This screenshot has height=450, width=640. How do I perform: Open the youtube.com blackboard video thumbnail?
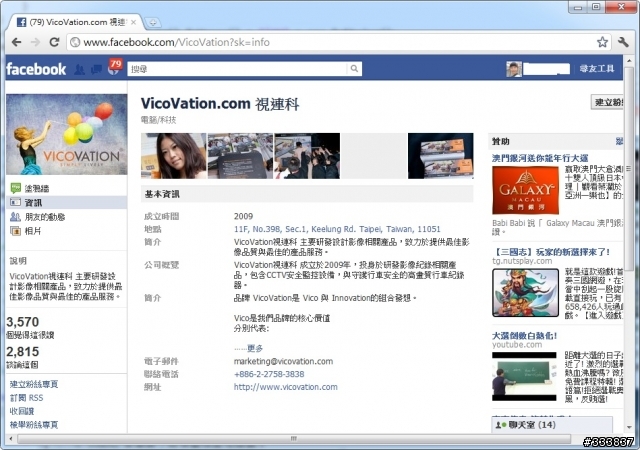click(524, 376)
